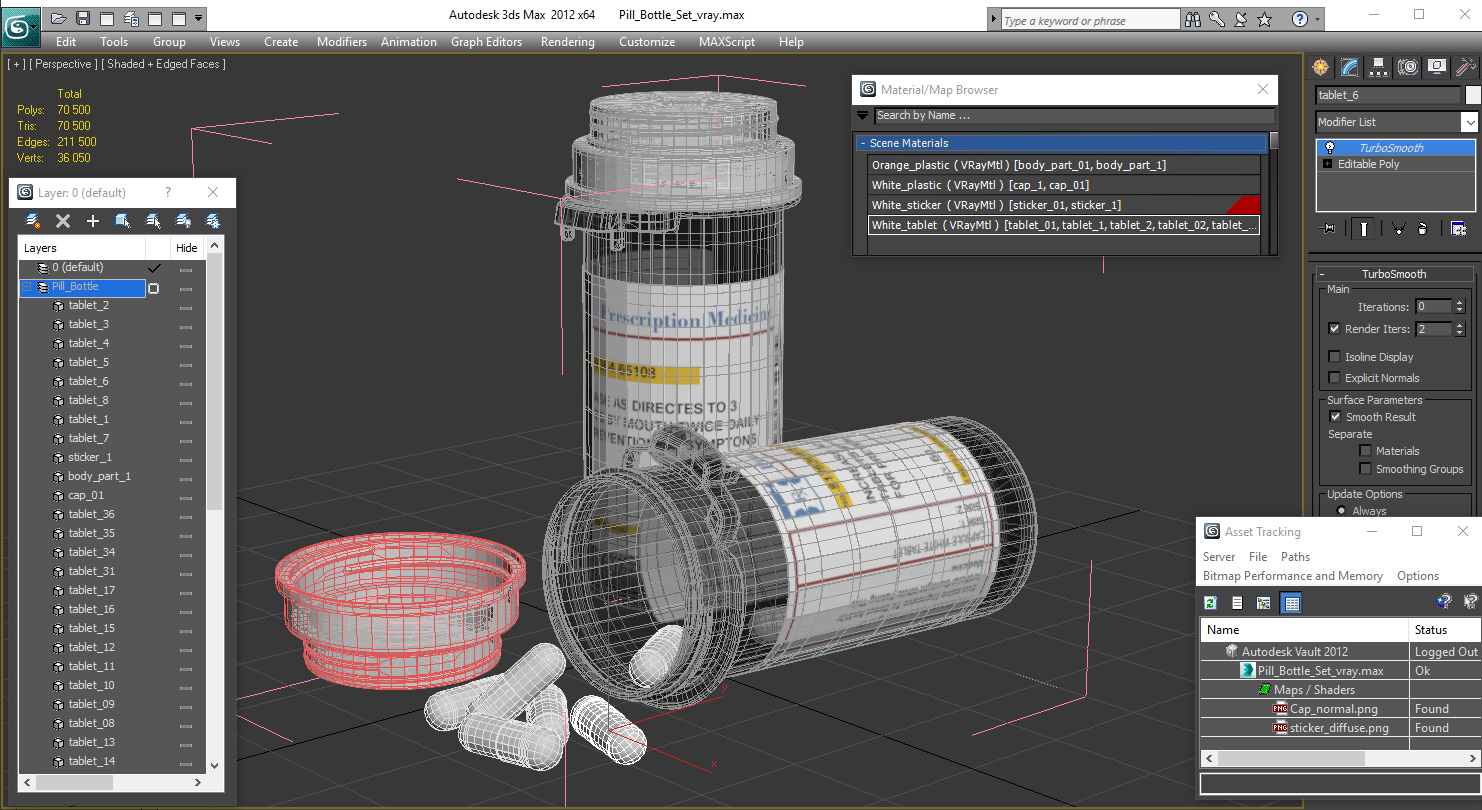The image size is (1482, 810).
Task: Select the Always update option radio button
Action: pos(1341,510)
